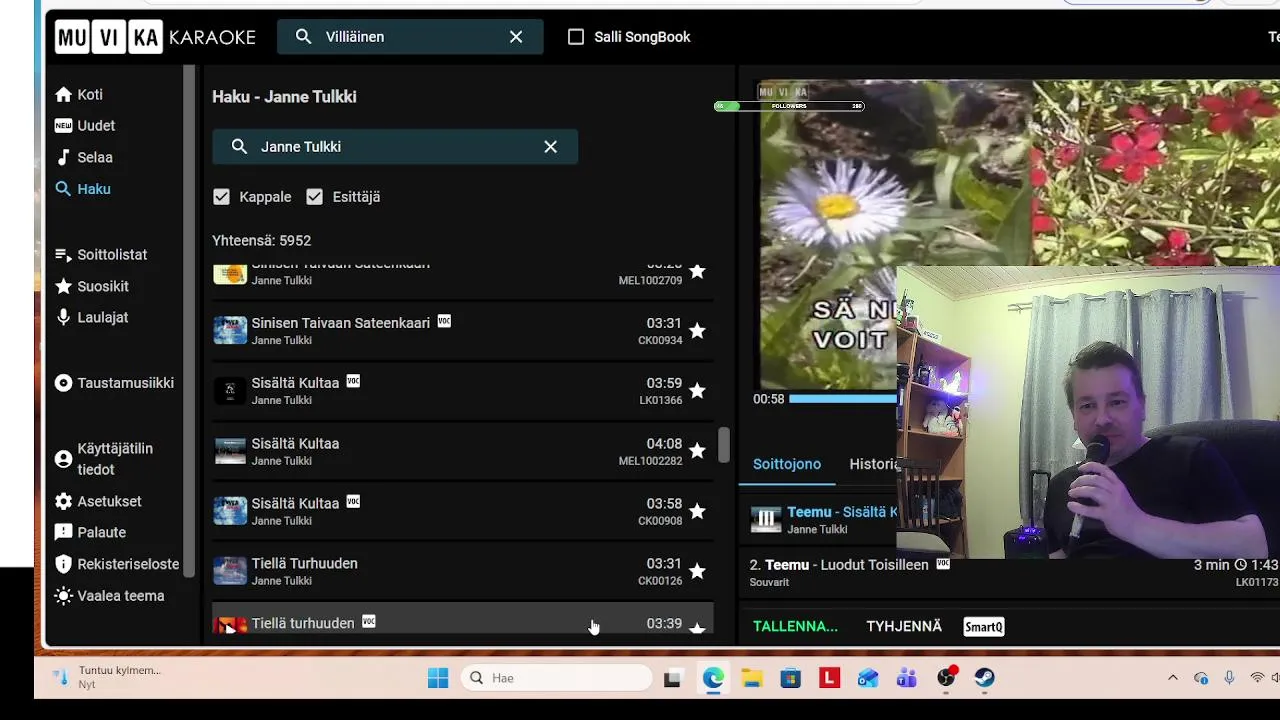This screenshot has width=1280, height=720.
Task: Open the Windows Start menu
Action: (x=438, y=678)
